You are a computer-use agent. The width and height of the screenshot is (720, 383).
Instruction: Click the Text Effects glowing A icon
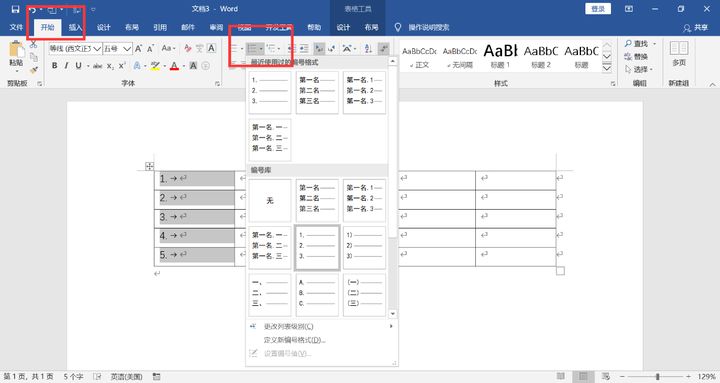pyautogui.click(x=137, y=66)
